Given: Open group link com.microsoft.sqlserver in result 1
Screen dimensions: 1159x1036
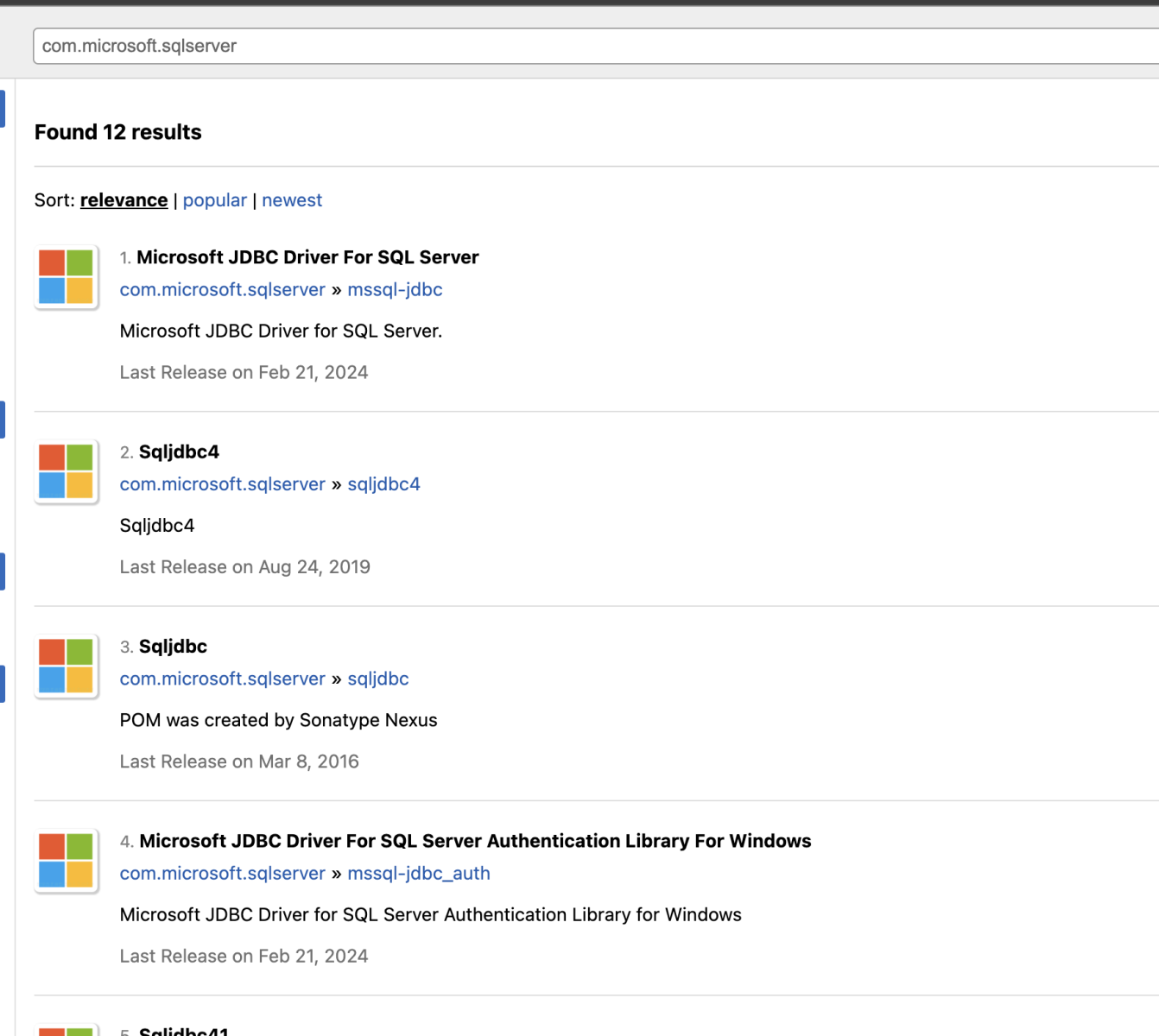Looking at the screenshot, I should [x=223, y=290].
